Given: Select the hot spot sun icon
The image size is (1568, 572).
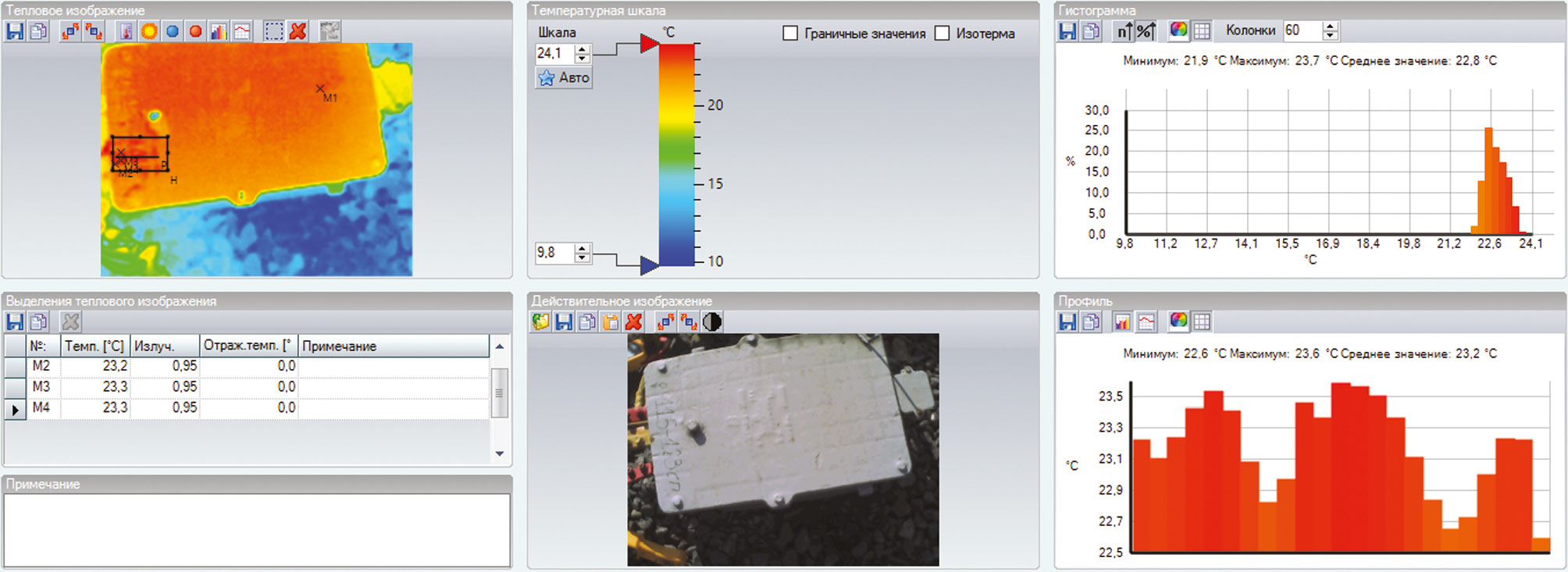Looking at the screenshot, I should pyautogui.click(x=149, y=32).
